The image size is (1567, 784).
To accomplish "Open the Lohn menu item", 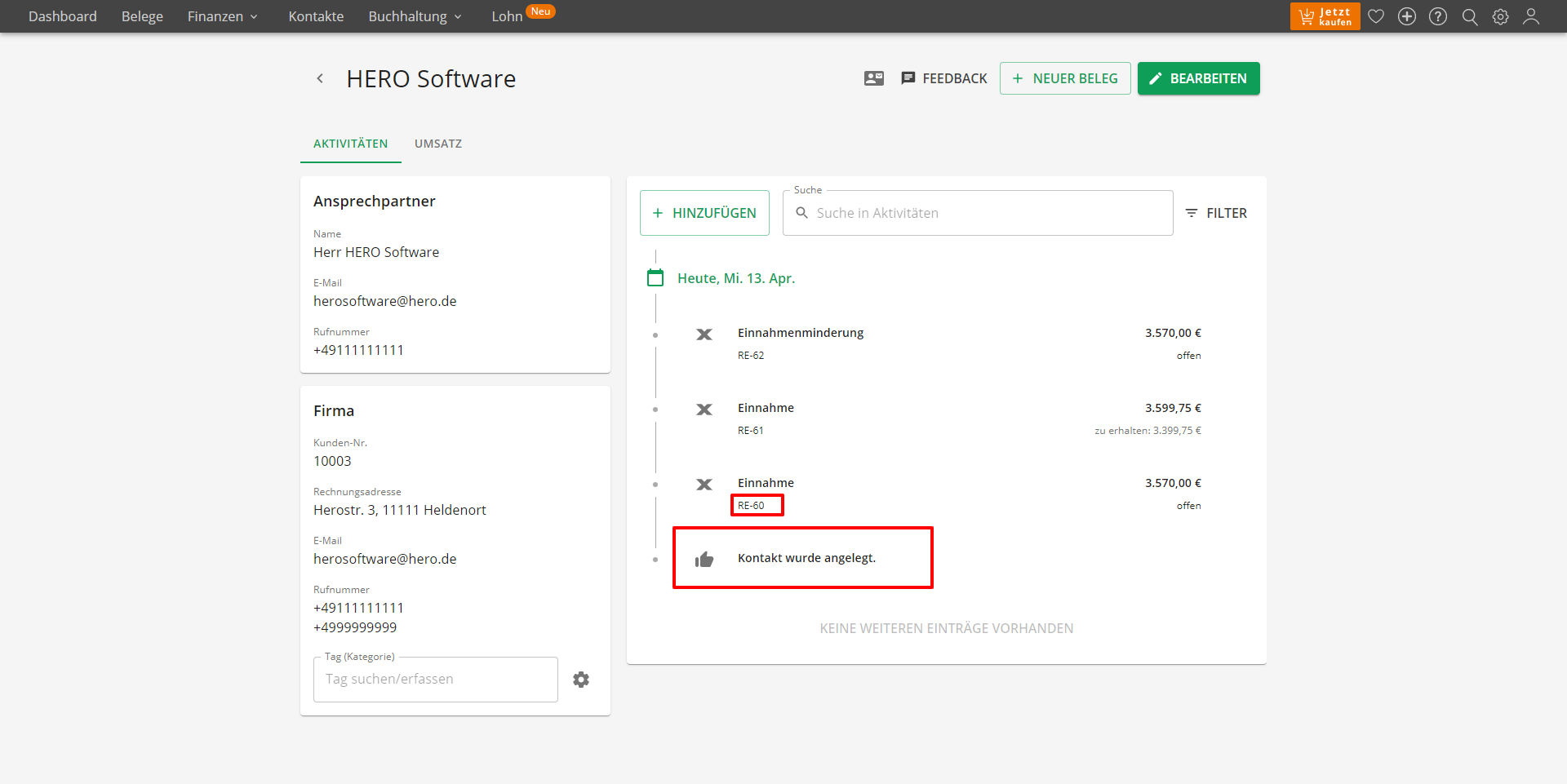I will 507,16.
